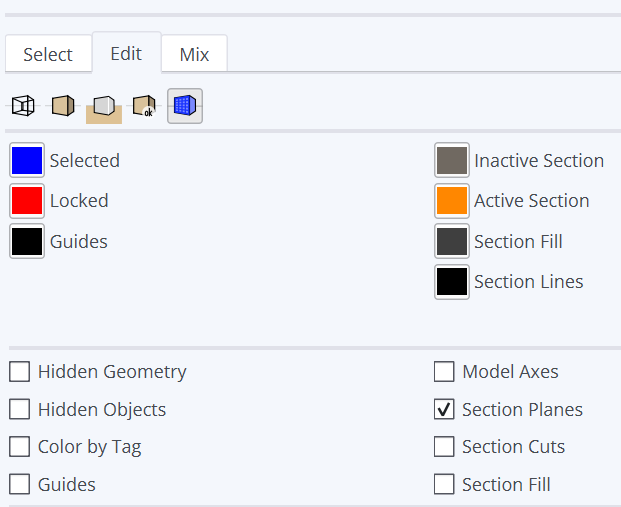Image resolution: width=621 pixels, height=507 pixels.
Task: Toggle the Hidden Objects checkbox
Action: pos(19,409)
